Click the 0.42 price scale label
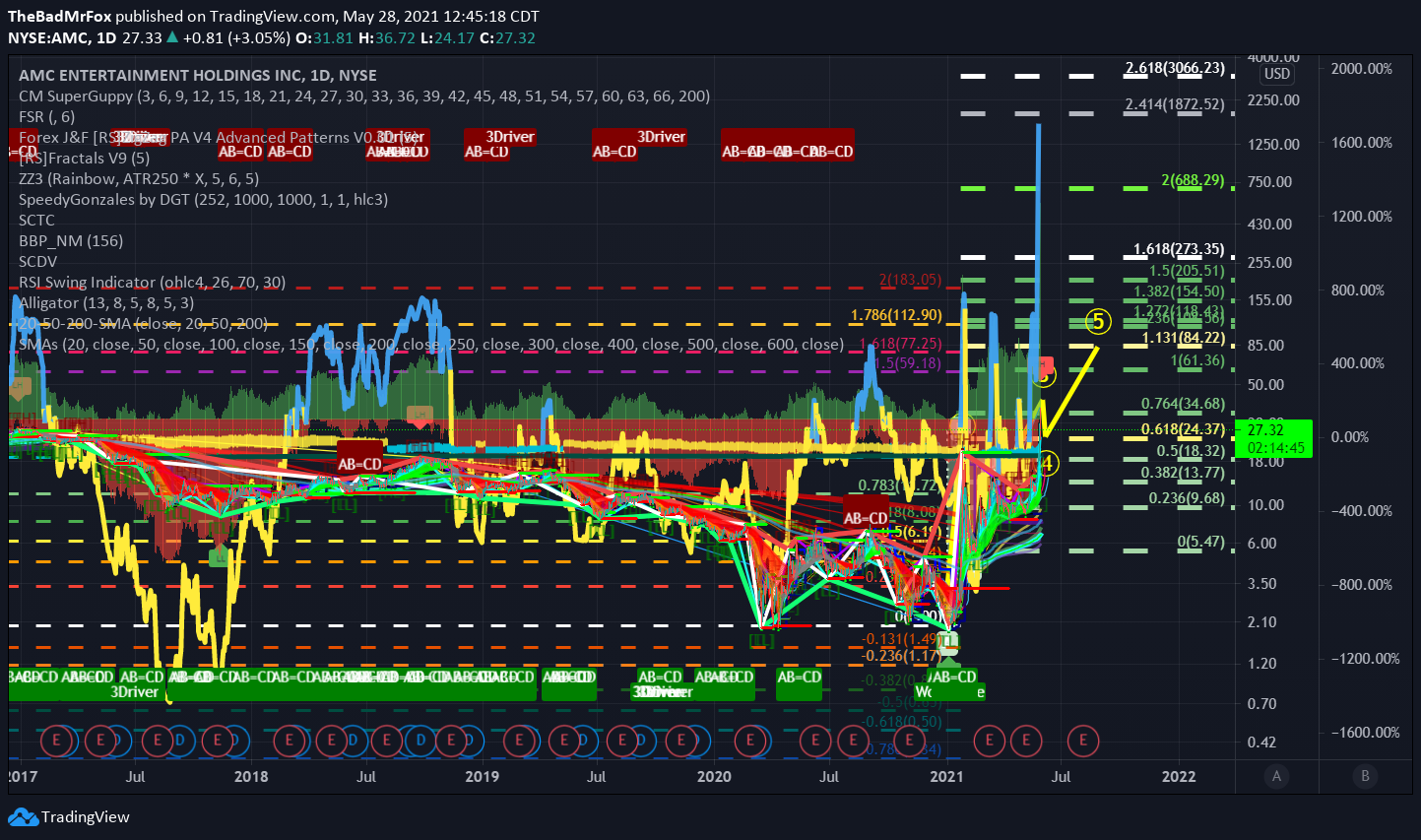 point(1261,742)
